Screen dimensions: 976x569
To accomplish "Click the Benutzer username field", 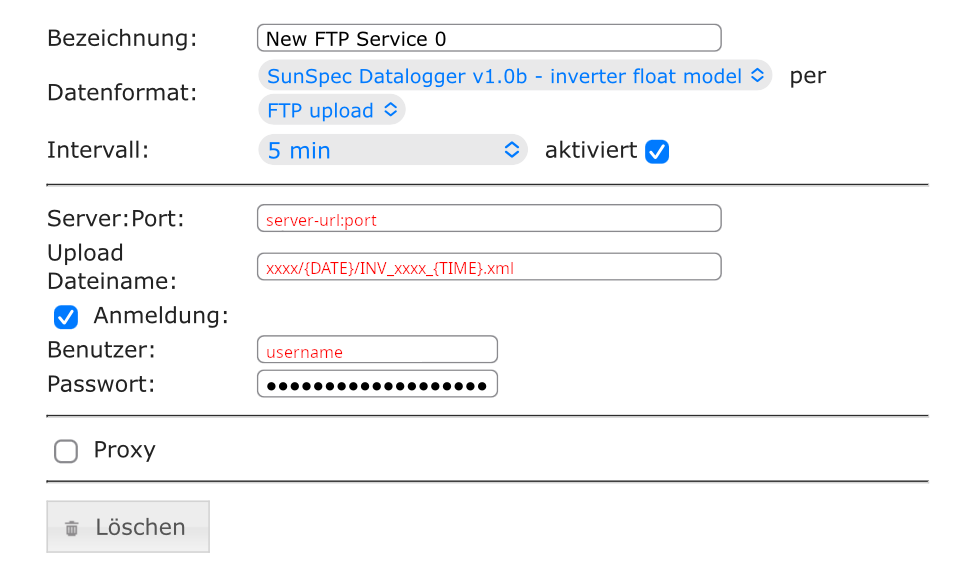I will (377, 350).
